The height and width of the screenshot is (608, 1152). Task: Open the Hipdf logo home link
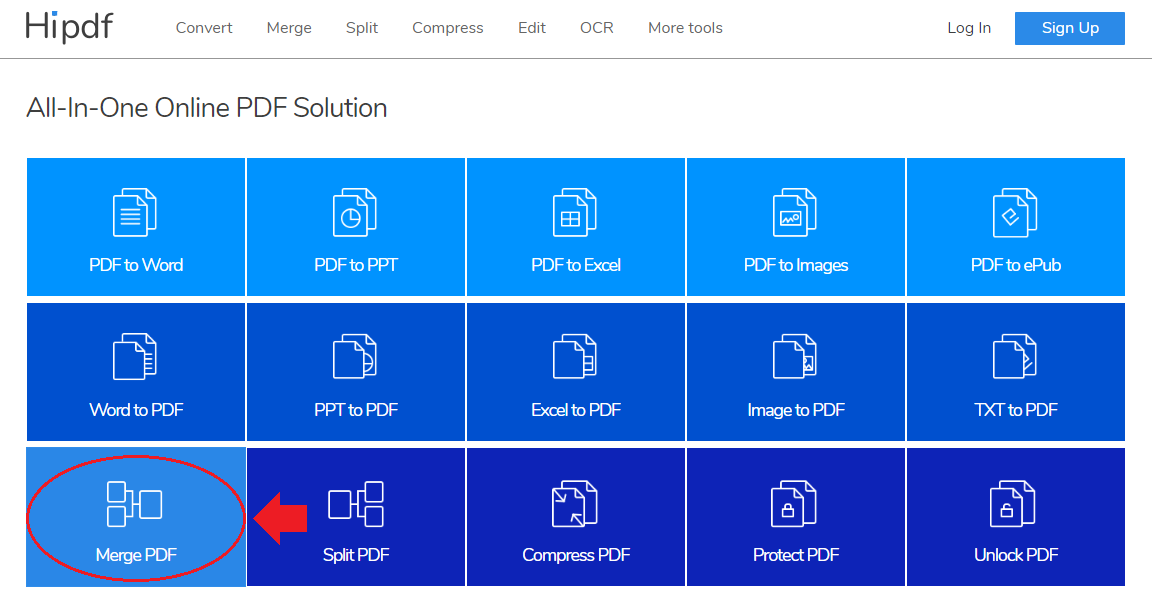69,27
